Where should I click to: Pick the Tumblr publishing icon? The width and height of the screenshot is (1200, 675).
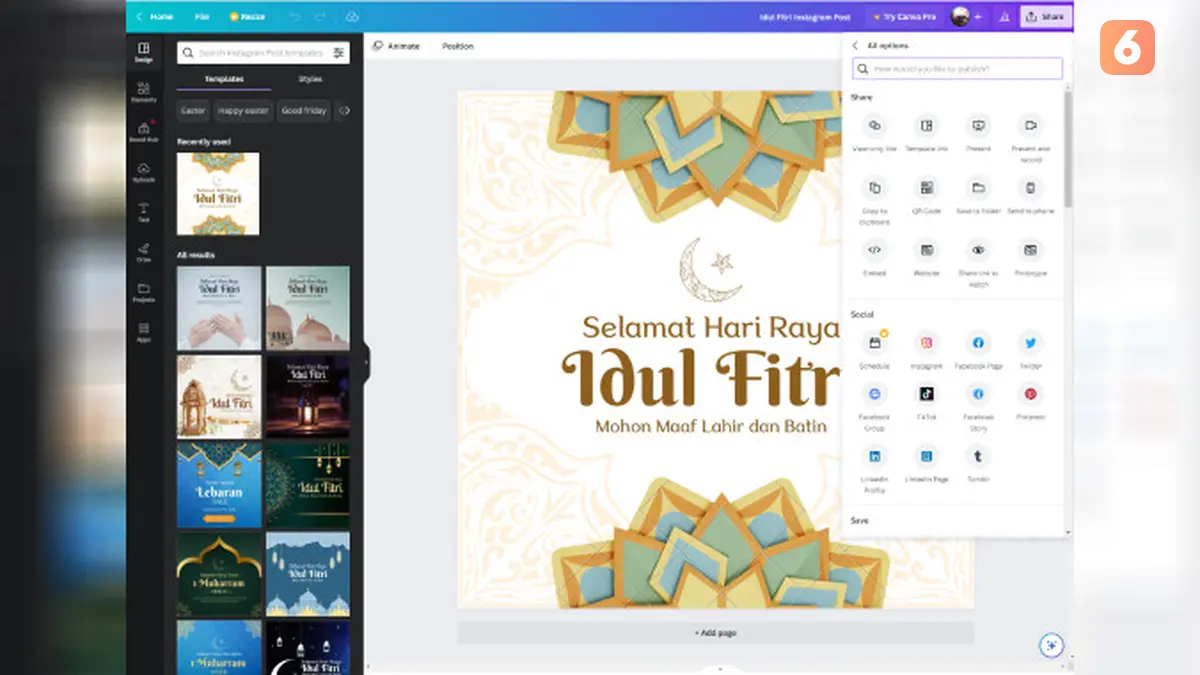click(x=978, y=456)
